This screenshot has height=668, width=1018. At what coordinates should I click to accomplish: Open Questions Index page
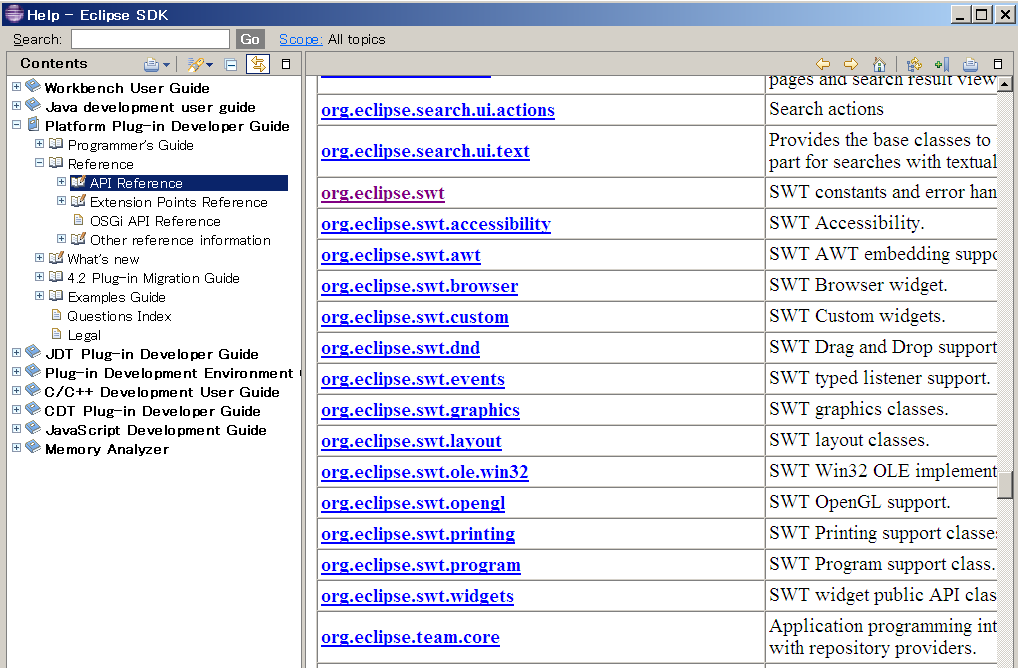[119, 316]
